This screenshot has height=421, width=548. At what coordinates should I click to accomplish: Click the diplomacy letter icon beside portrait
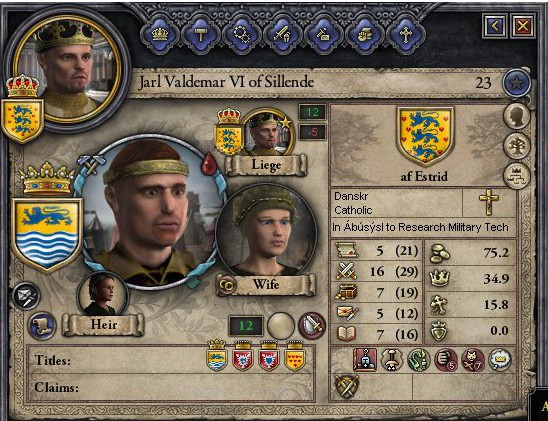coord(26,296)
